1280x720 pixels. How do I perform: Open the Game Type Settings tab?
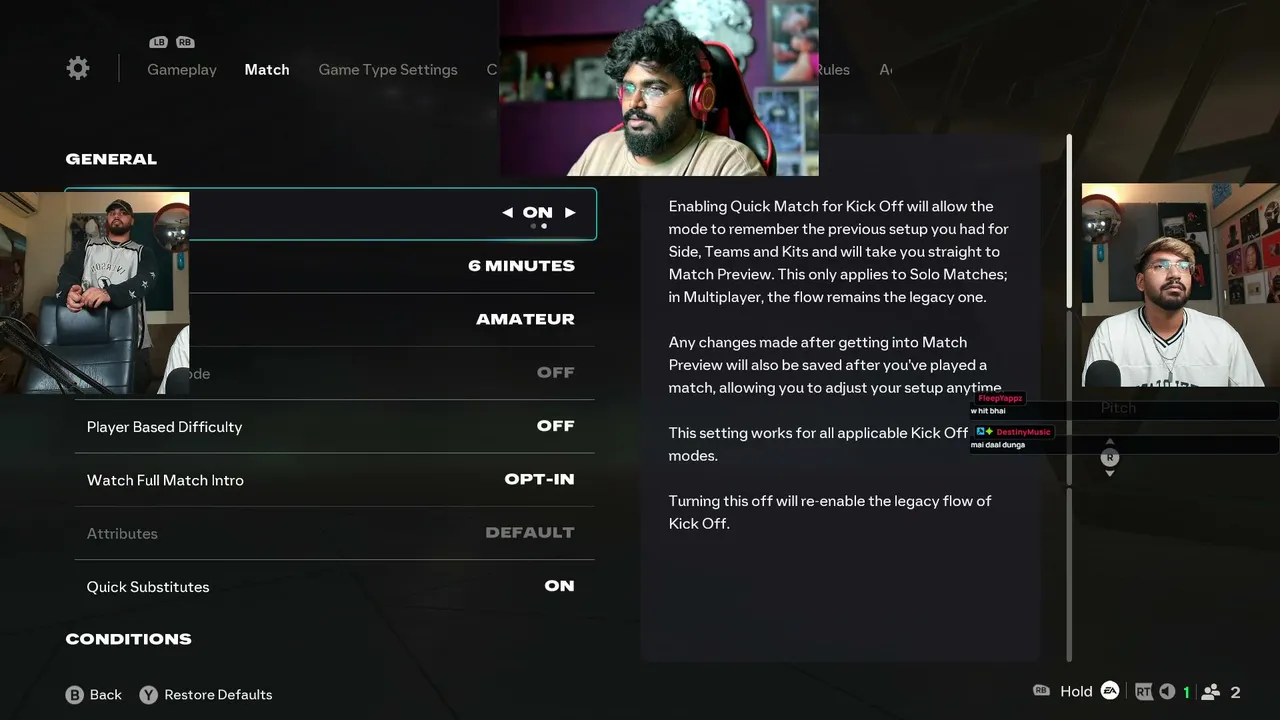pyautogui.click(x=388, y=70)
